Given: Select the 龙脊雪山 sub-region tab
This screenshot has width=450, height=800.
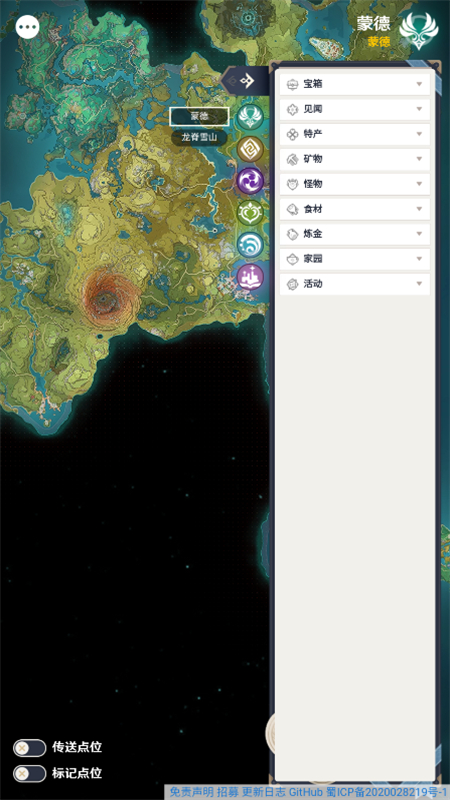Looking at the screenshot, I should (x=199, y=138).
